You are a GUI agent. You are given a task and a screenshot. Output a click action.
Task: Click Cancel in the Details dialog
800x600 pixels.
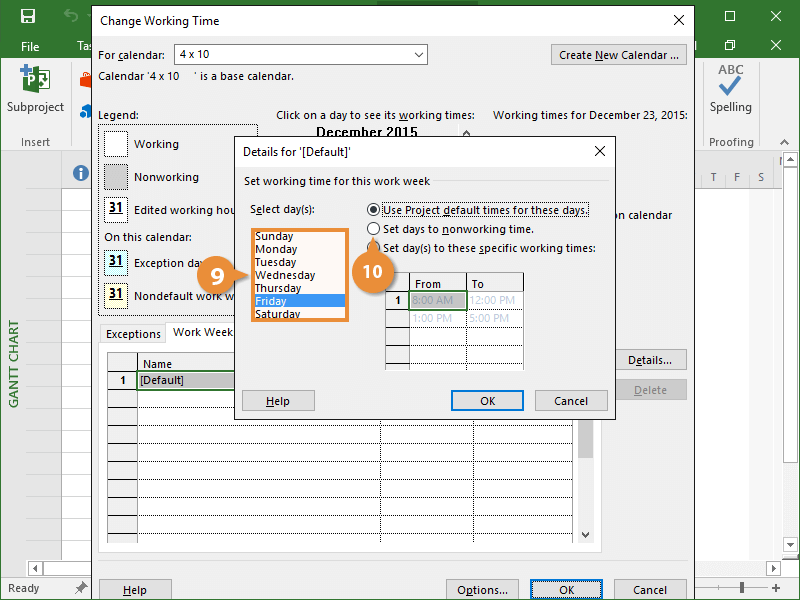point(570,401)
